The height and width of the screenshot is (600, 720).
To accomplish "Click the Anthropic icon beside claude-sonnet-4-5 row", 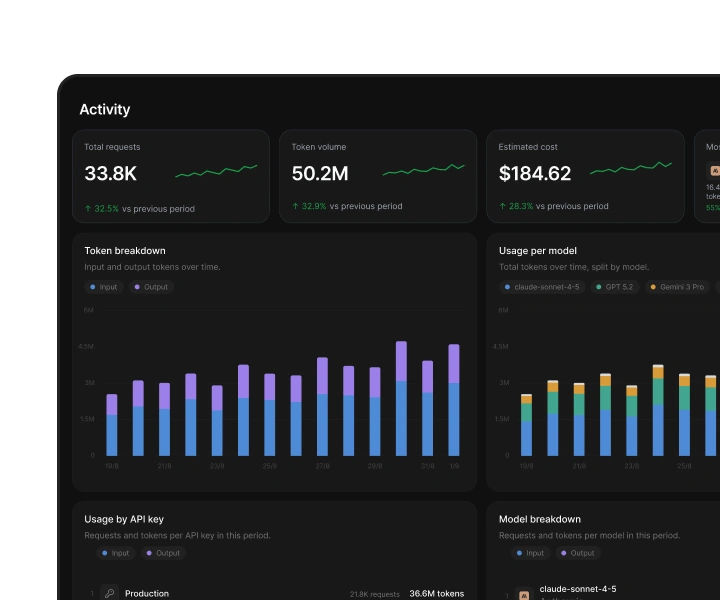I will pos(524,595).
